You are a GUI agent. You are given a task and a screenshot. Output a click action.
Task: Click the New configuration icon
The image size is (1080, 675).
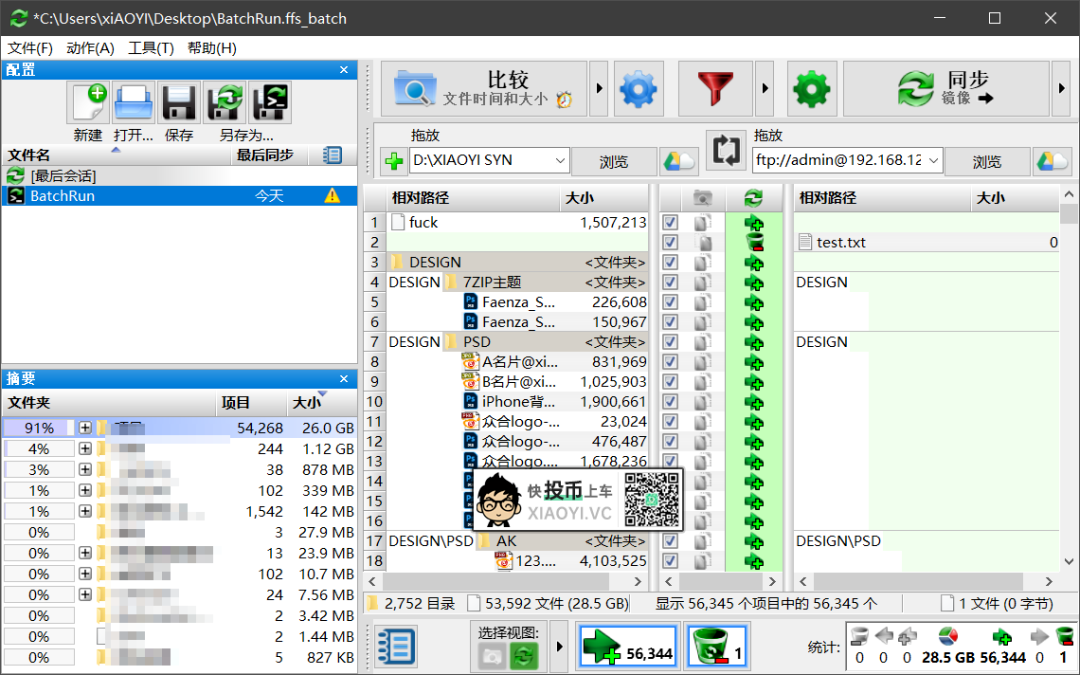click(x=88, y=102)
